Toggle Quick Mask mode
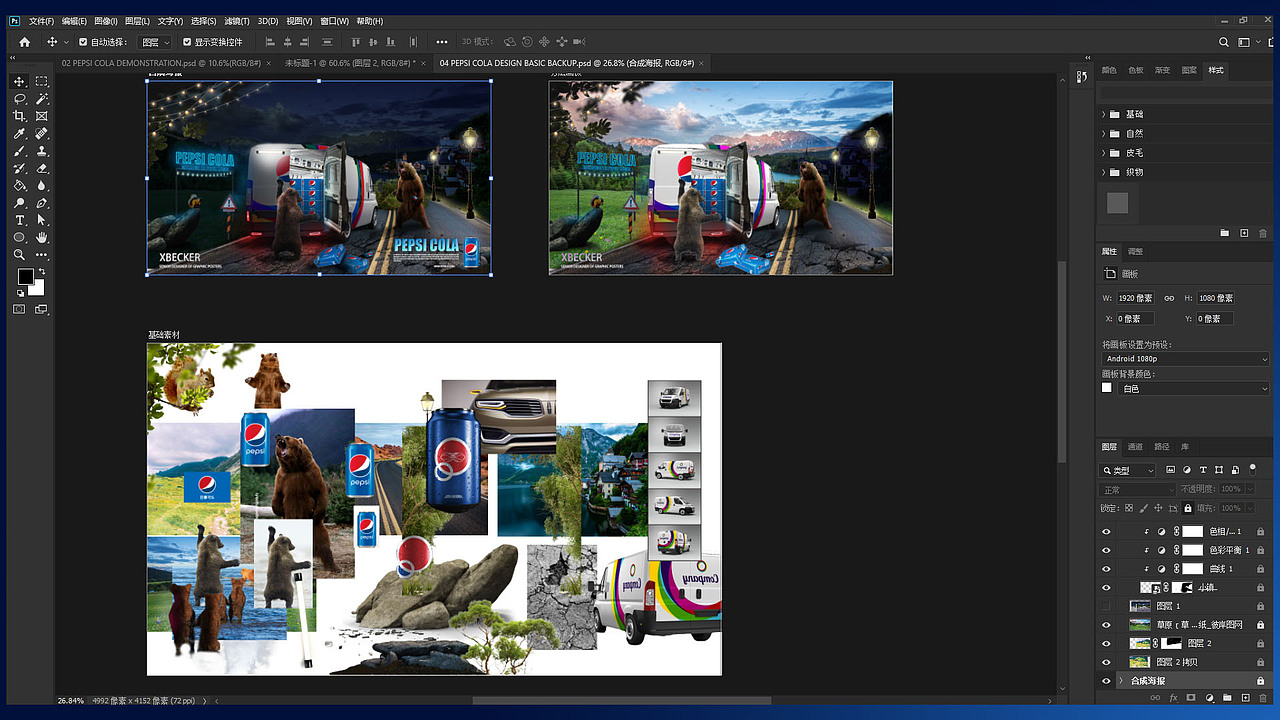The width and height of the screenshot is (1280, 720). [19, 310]
